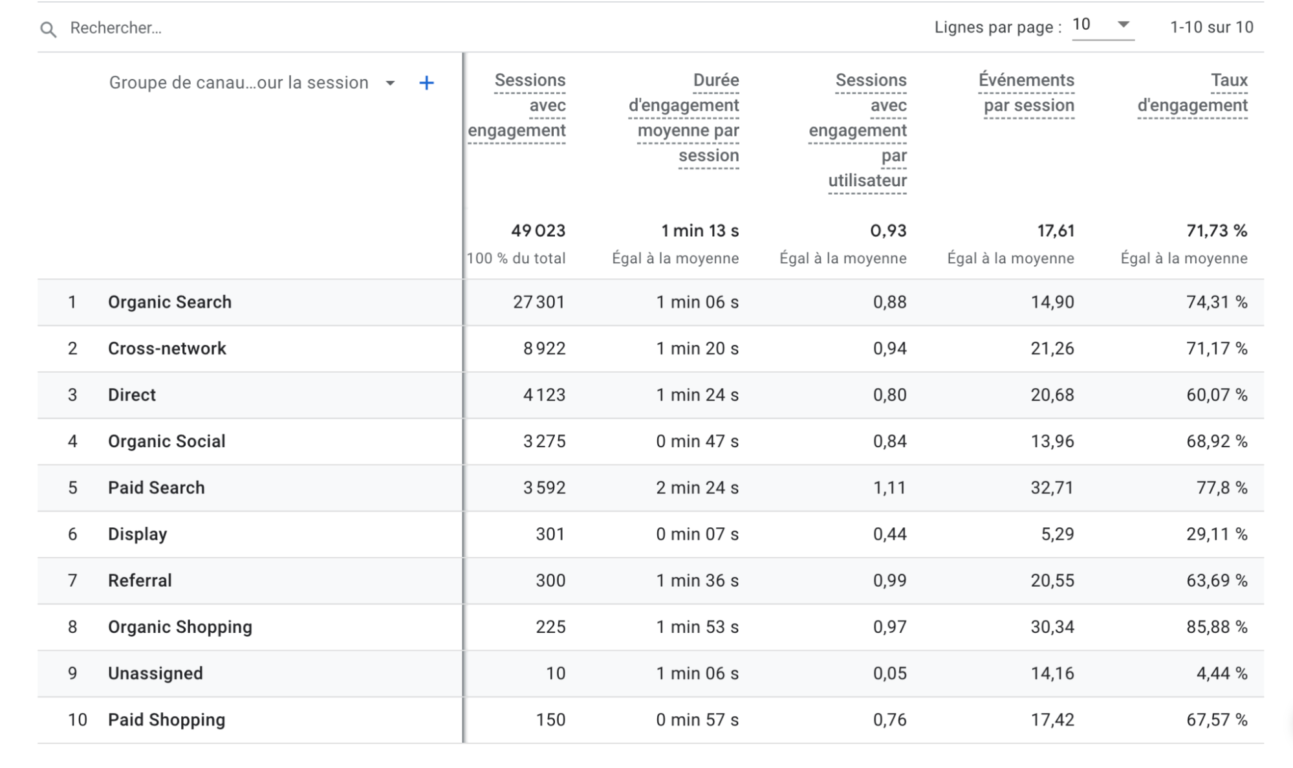Click the plus icon to add secondary dimension
The height and width of the screenshot is (768, 1293).
tap(426, 84)
